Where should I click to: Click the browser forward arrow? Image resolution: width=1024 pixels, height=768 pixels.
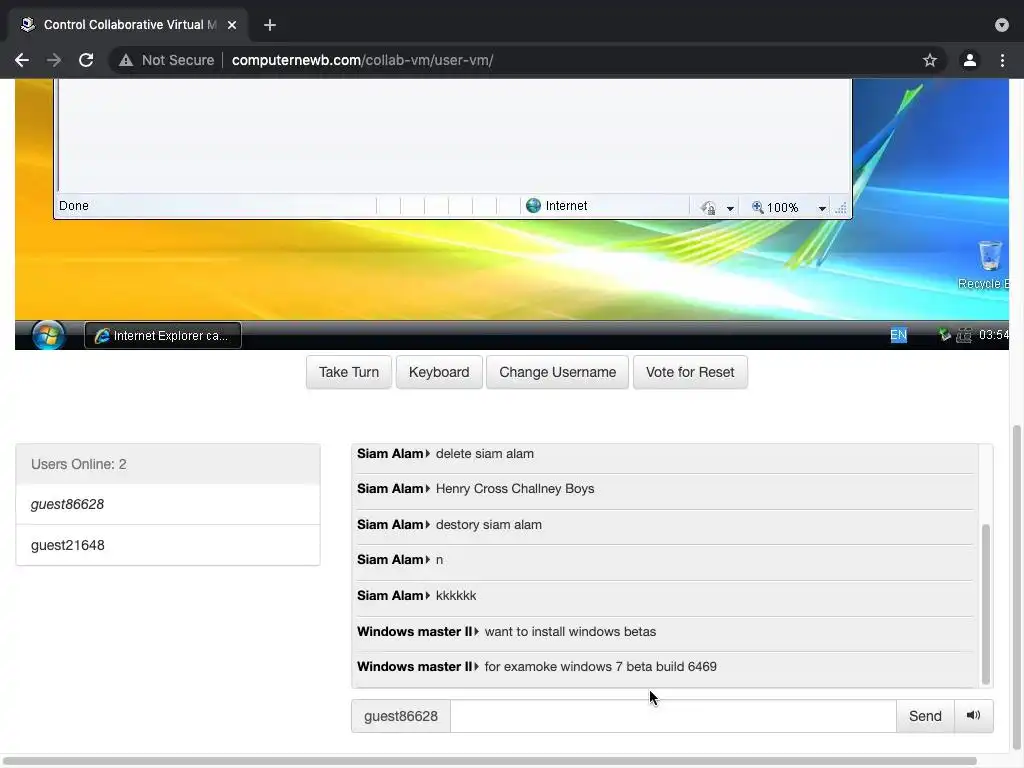54,60
